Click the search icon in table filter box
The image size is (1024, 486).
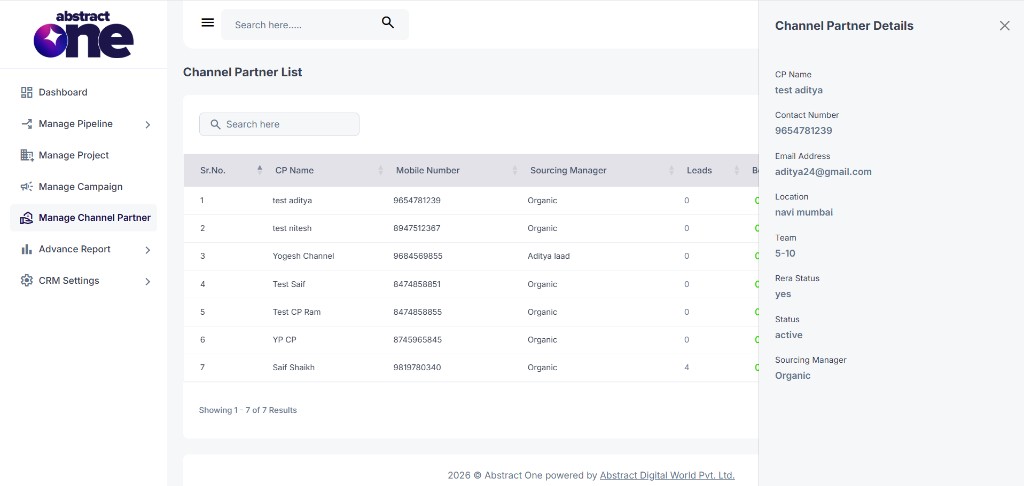tap(216, 124)
